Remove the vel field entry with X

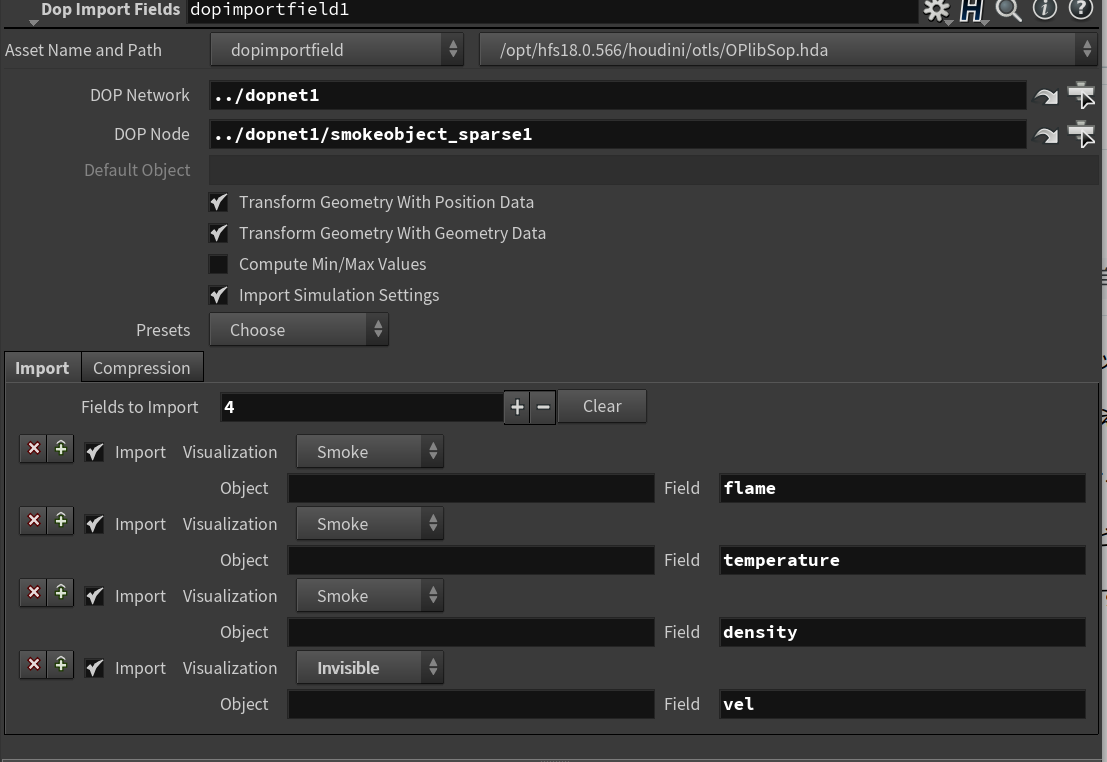(x=33, y=665)
